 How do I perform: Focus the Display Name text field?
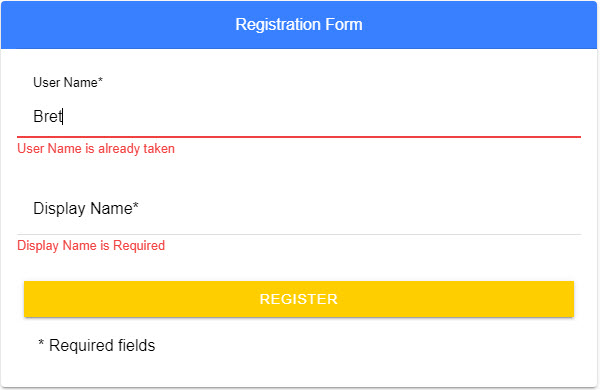299,209
